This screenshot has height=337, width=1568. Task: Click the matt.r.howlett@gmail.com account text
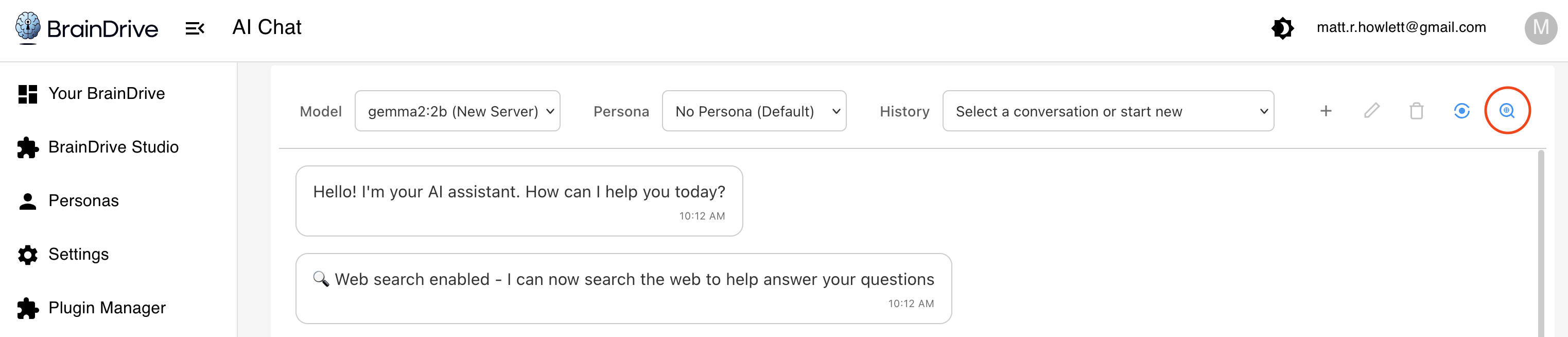click(1401, 27)
